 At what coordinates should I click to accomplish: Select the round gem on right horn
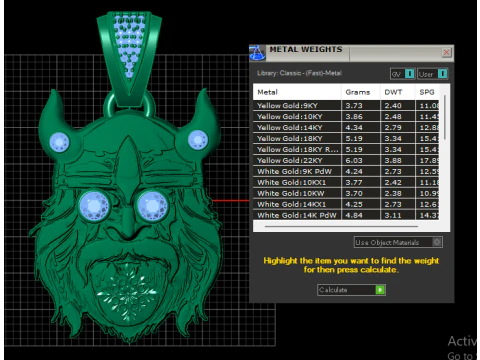click(198, 140)
